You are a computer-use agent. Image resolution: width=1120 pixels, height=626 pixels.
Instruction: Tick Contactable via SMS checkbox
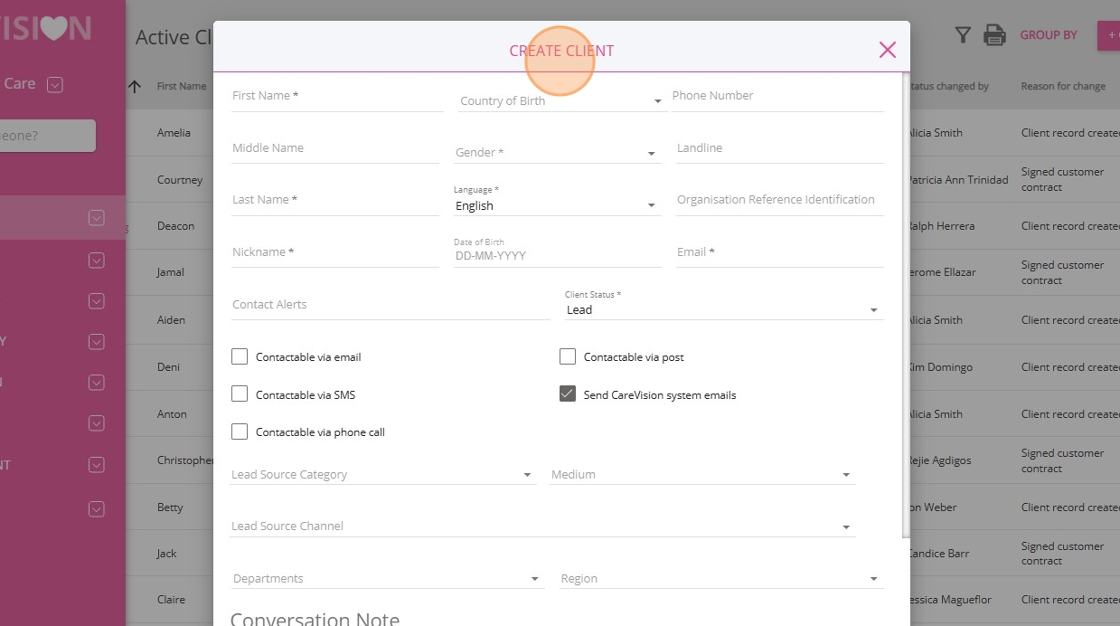point(240,394)
